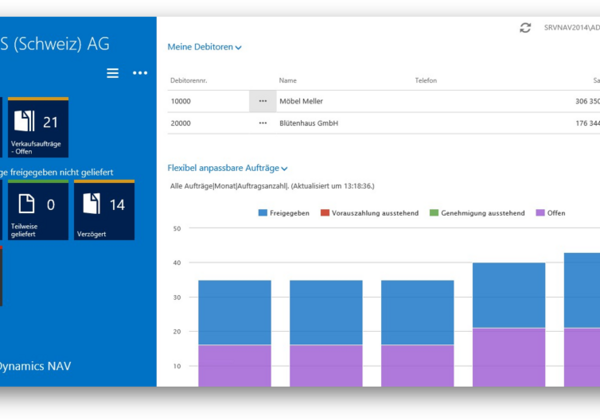This screenshot has width=600, height=420.
Task: Open row actions for Debitor 10000
Action: point(262,101)
